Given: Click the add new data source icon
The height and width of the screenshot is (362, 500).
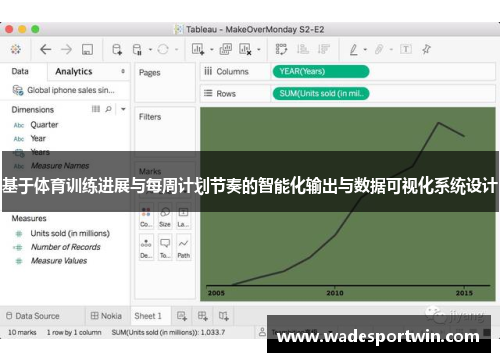Looking at the screenshot, I should [x=117, y=49].
